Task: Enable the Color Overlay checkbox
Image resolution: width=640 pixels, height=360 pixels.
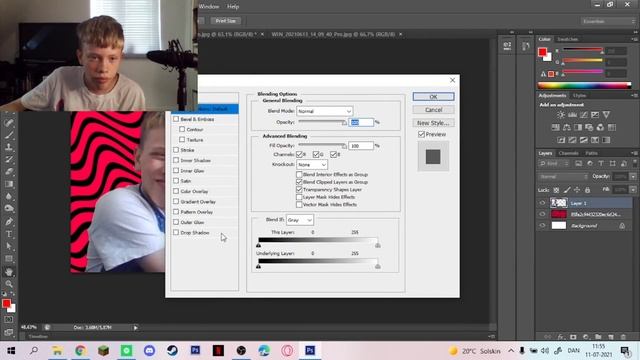Action: click(176, 191)
